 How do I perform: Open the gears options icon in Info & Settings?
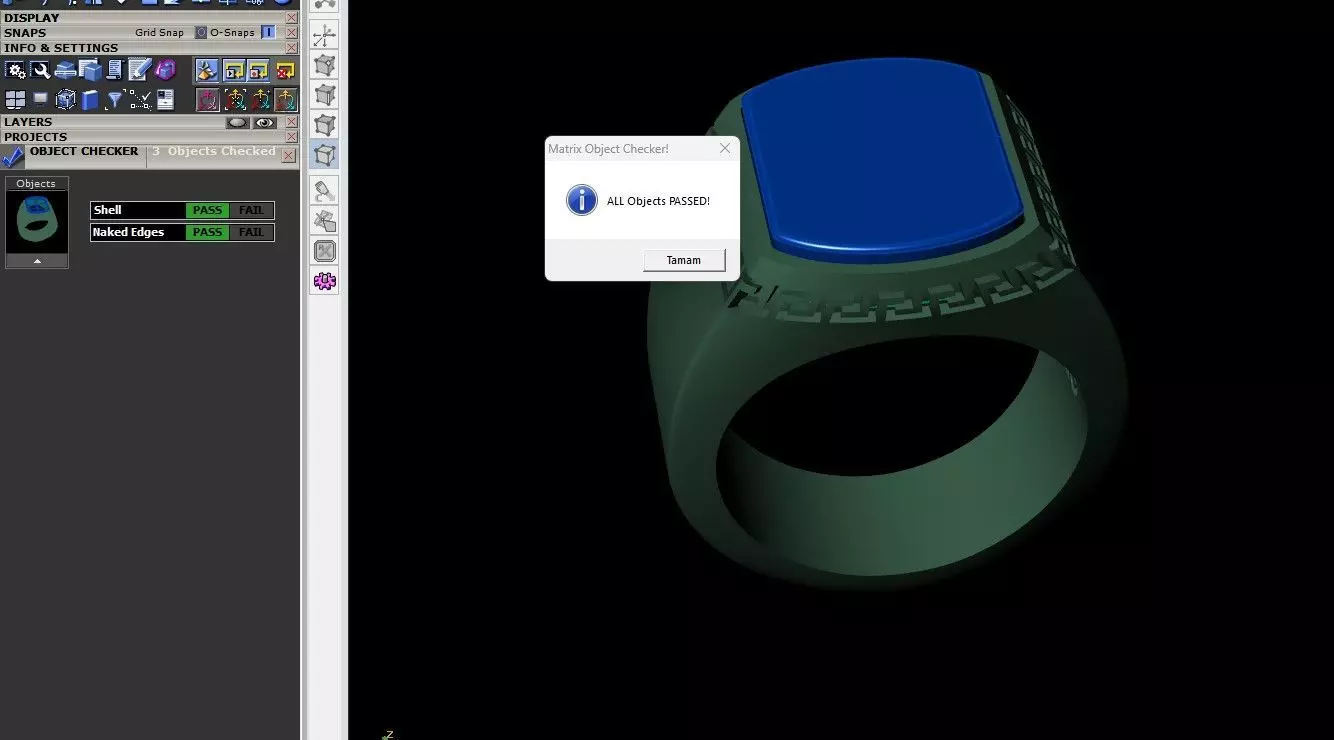15,70
